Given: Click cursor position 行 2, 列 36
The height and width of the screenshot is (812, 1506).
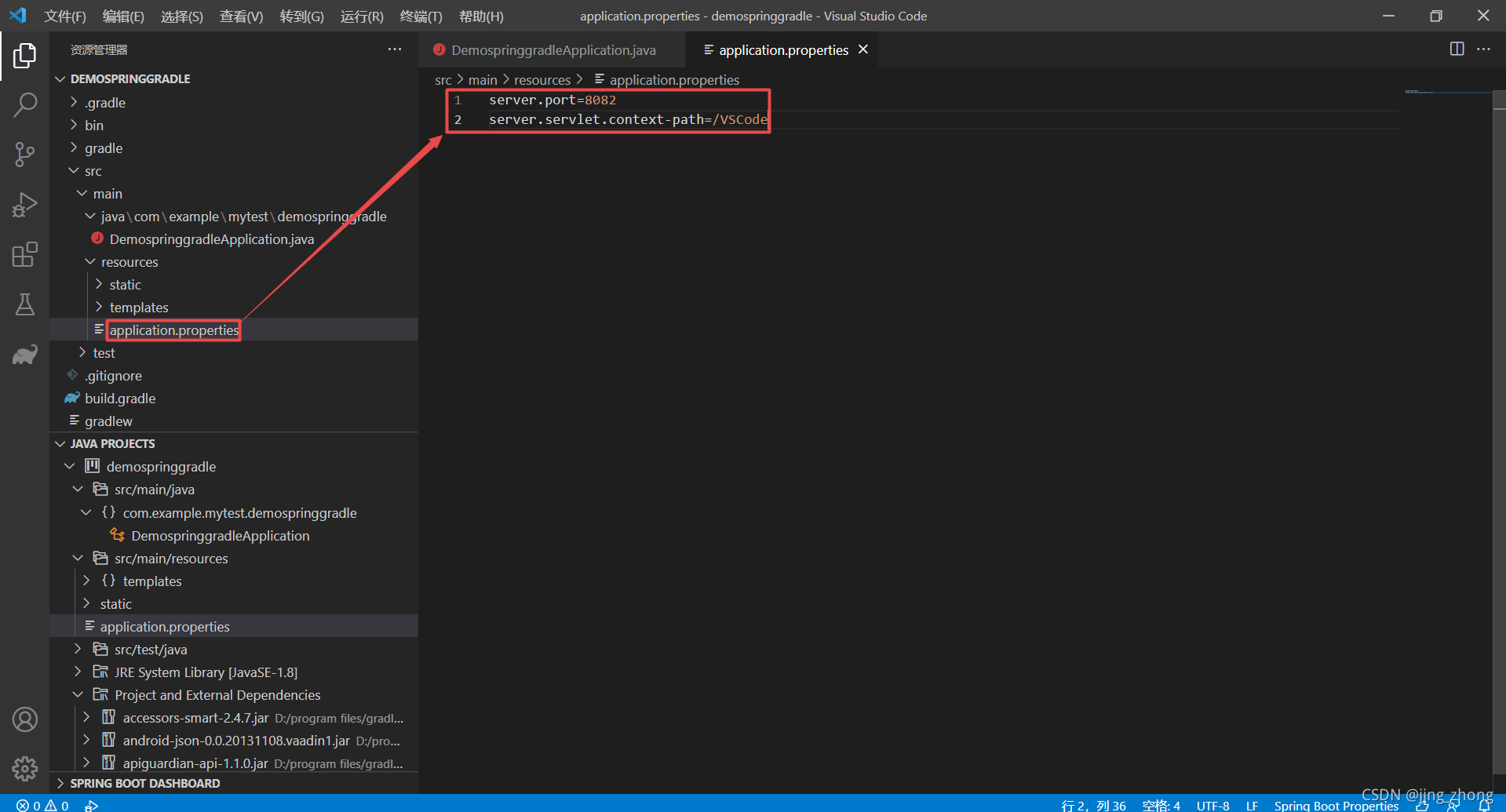Looking at the screenshot, I should pyautogui.click(x=1093, y=806).
